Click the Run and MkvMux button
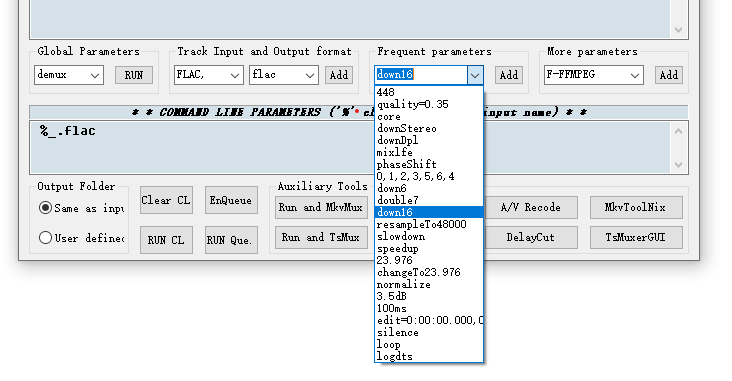This screenshot has height=381, width=732. 321,207
